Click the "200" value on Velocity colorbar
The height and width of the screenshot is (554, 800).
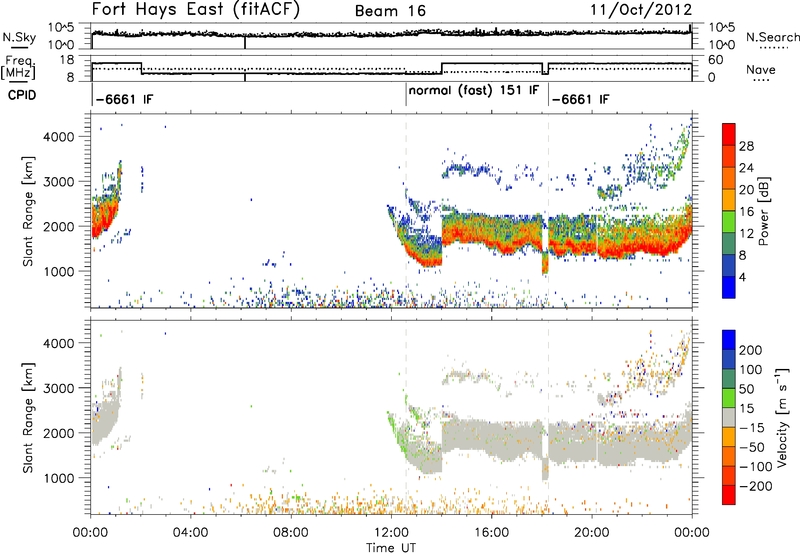[751, 350]
